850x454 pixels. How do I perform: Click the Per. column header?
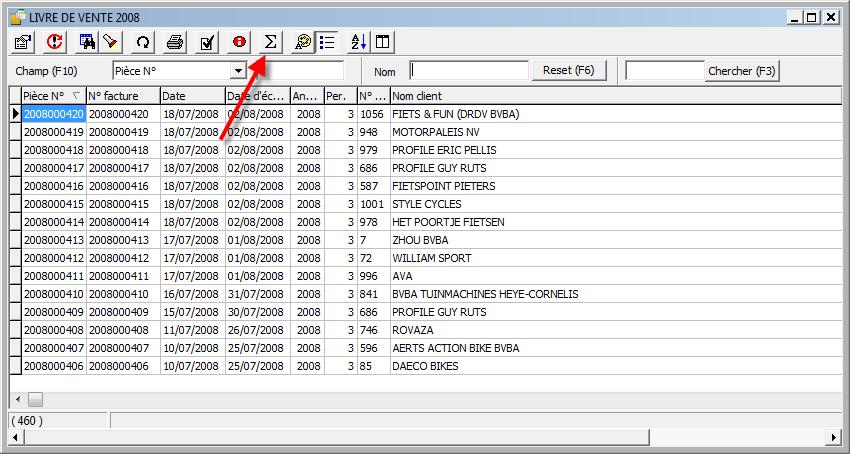click(340, 96)
